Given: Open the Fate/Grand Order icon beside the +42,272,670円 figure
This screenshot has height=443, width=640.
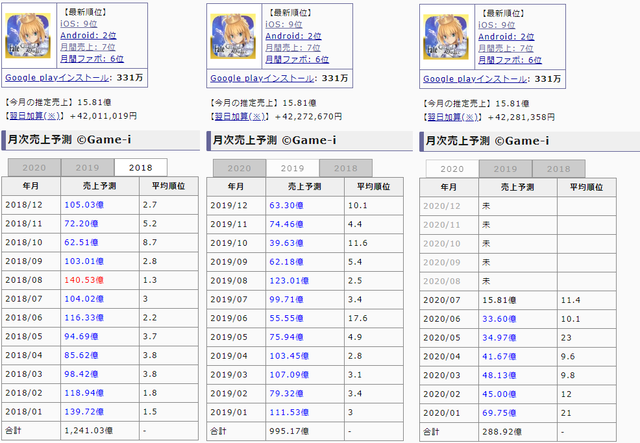Looking at the screenshot, I should point(233,36).
